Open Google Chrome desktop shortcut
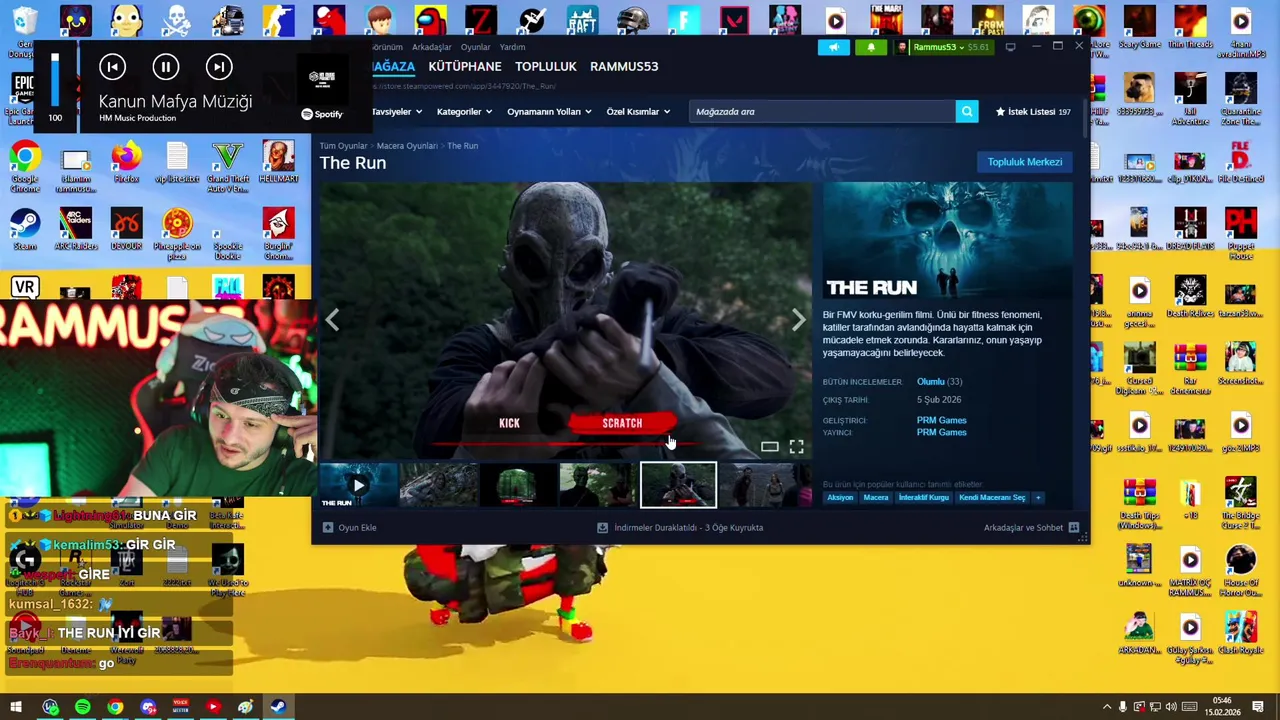This screenshot has height=720, width=1280. point(25,167)
